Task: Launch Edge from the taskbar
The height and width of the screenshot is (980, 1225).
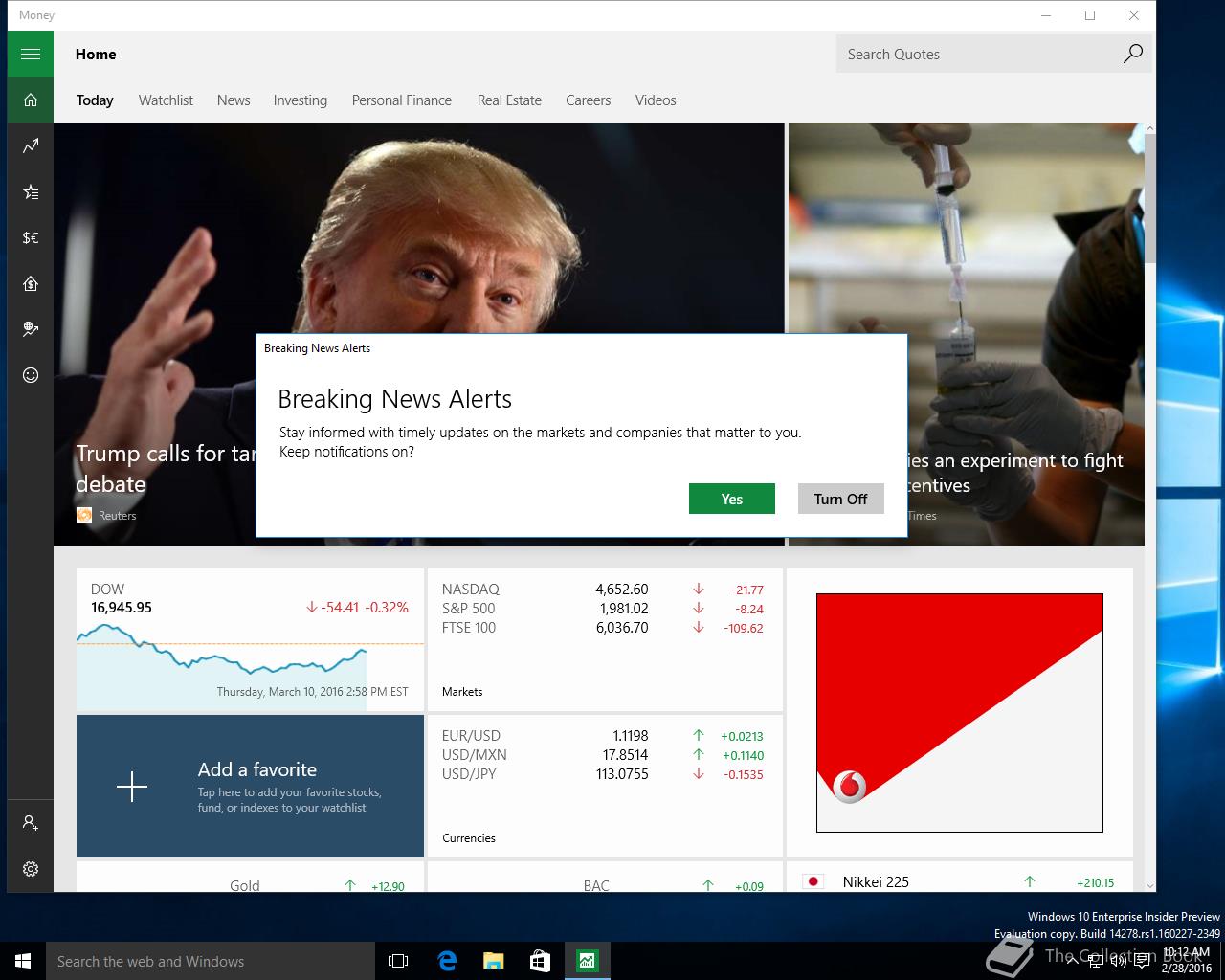Action: coord(447,961)
